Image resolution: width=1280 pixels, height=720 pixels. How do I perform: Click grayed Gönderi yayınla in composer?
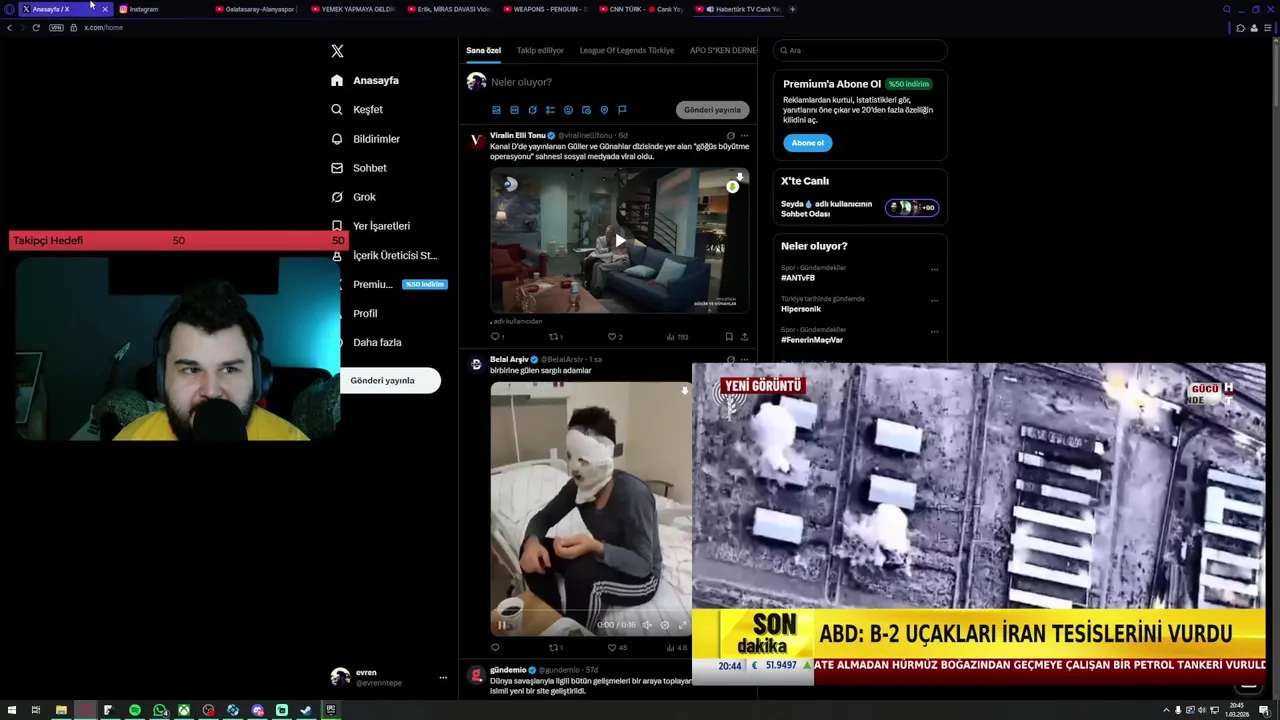712,110
